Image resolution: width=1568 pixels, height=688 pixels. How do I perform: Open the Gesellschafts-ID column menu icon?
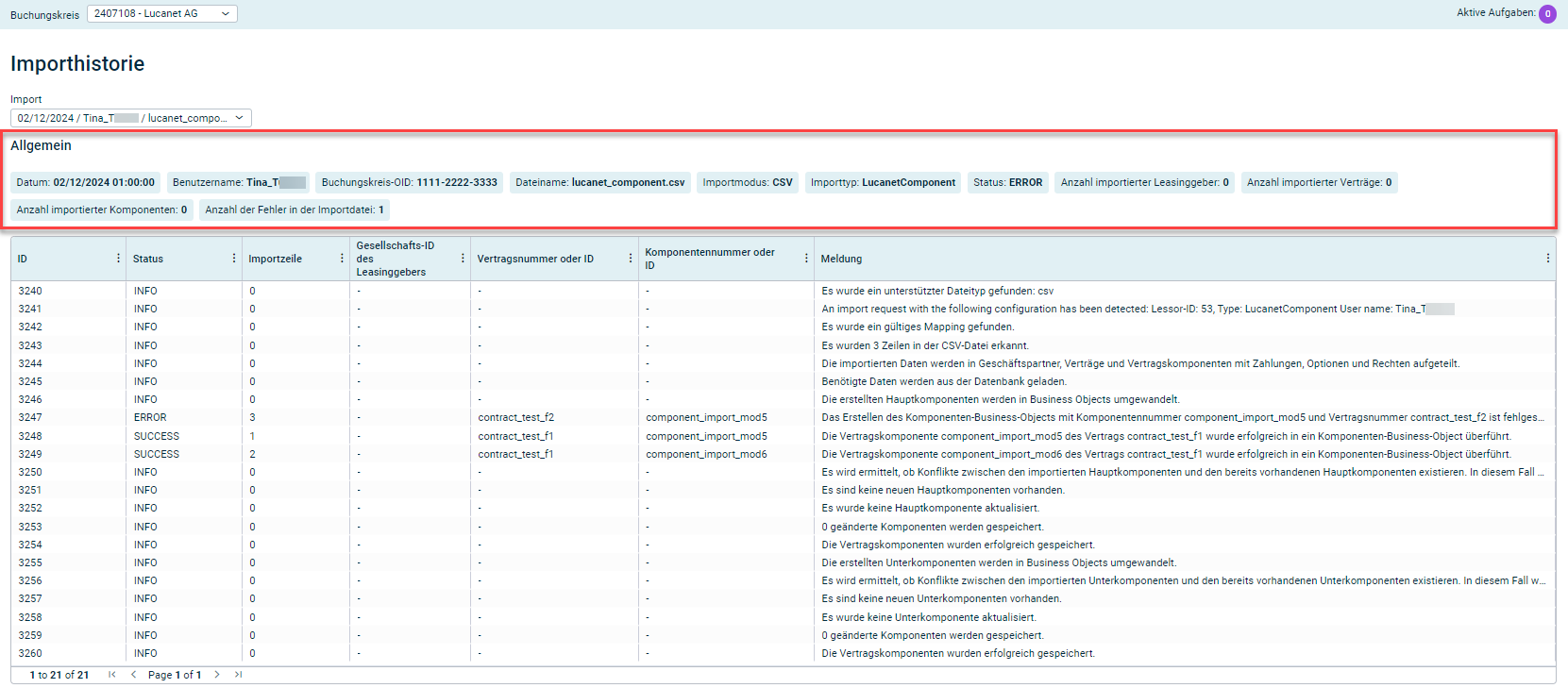(463, 259)
